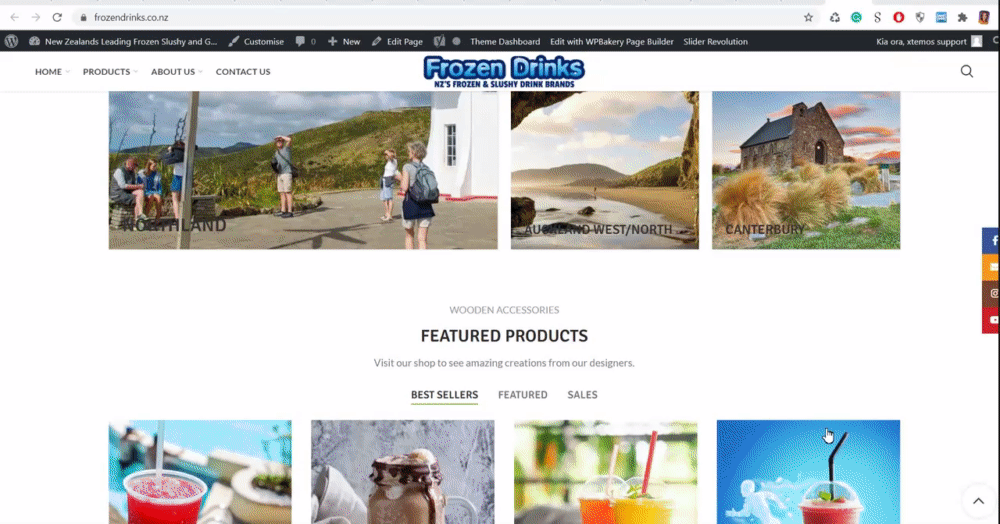Viewport: 1000px width, 524px height.
Task: Click Edit with WPBakery Page Builder
Action: [x=612, y=41]
